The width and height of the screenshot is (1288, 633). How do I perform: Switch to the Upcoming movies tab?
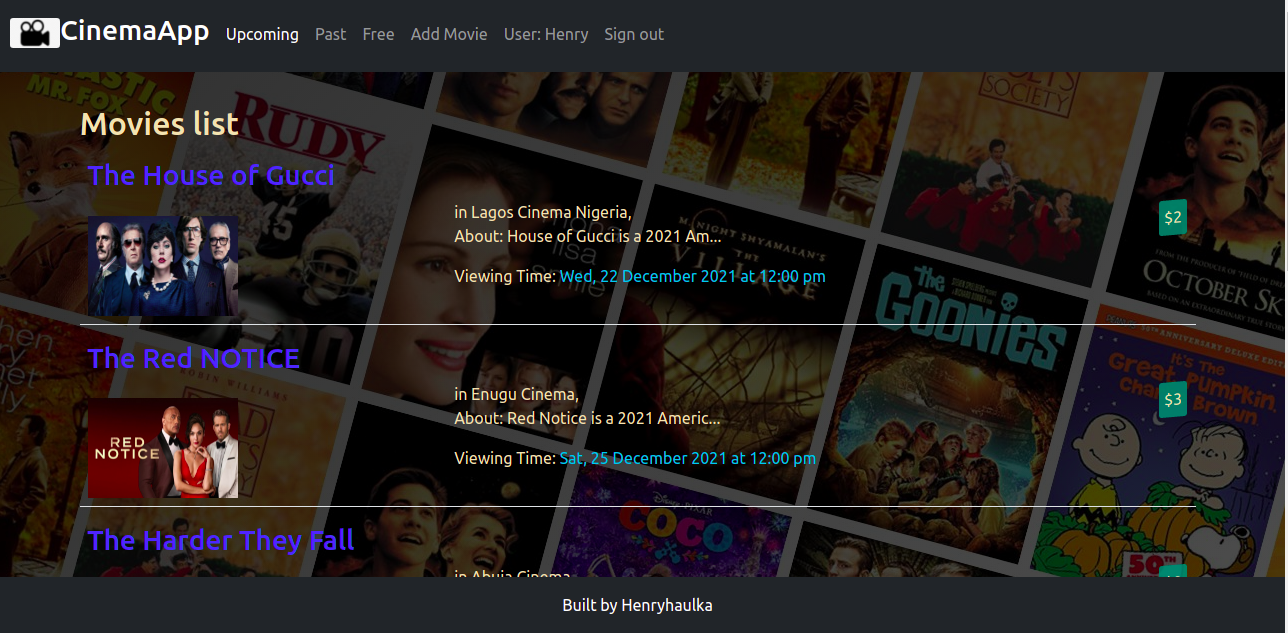click(262, 34)
